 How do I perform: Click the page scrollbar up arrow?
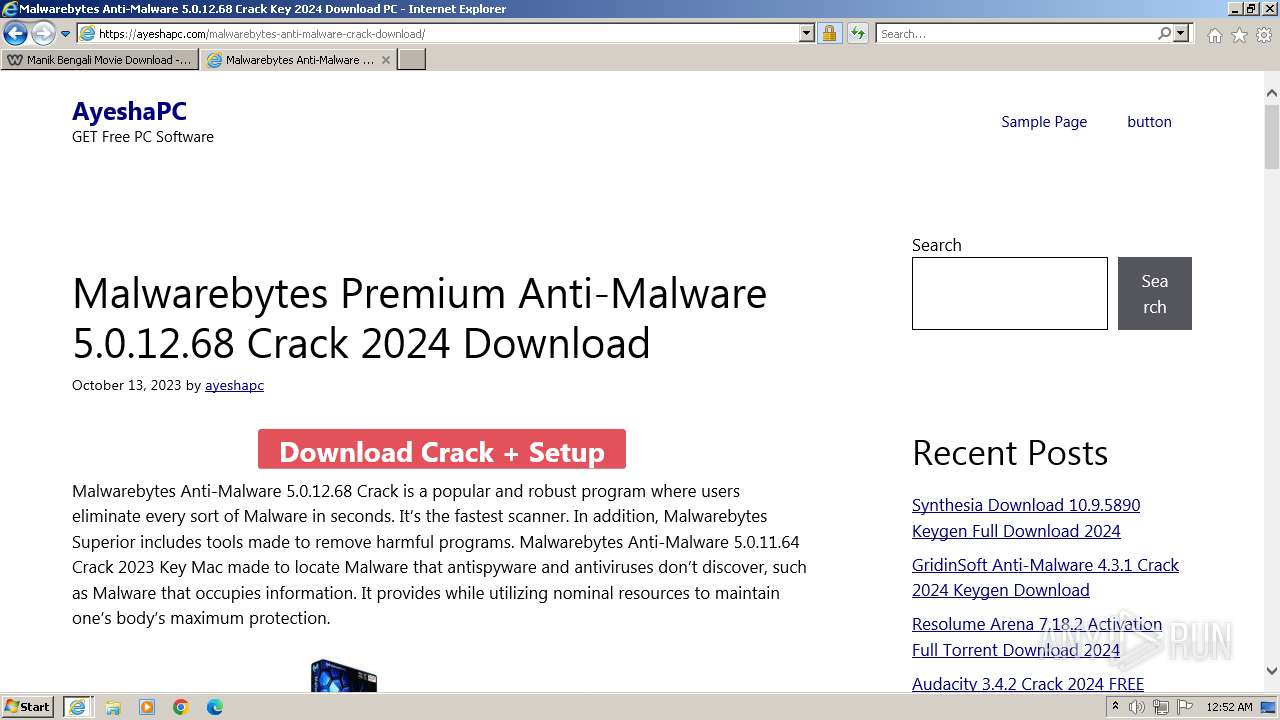(x=1272, y=94)
